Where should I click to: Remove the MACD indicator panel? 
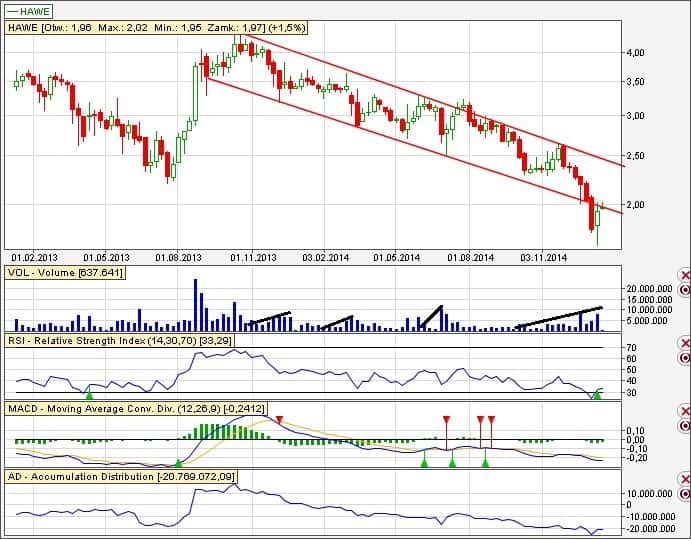684,411
